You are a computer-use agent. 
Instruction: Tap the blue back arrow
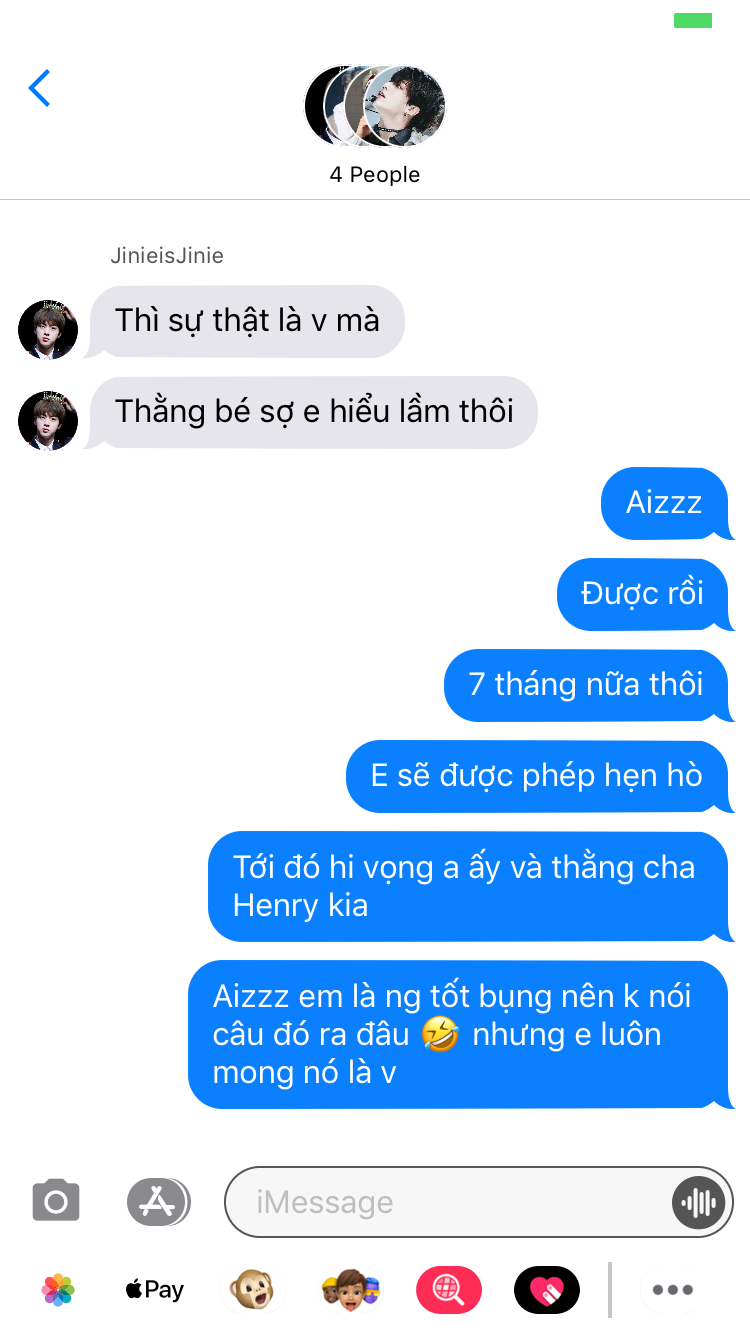(x=39, y=88)
